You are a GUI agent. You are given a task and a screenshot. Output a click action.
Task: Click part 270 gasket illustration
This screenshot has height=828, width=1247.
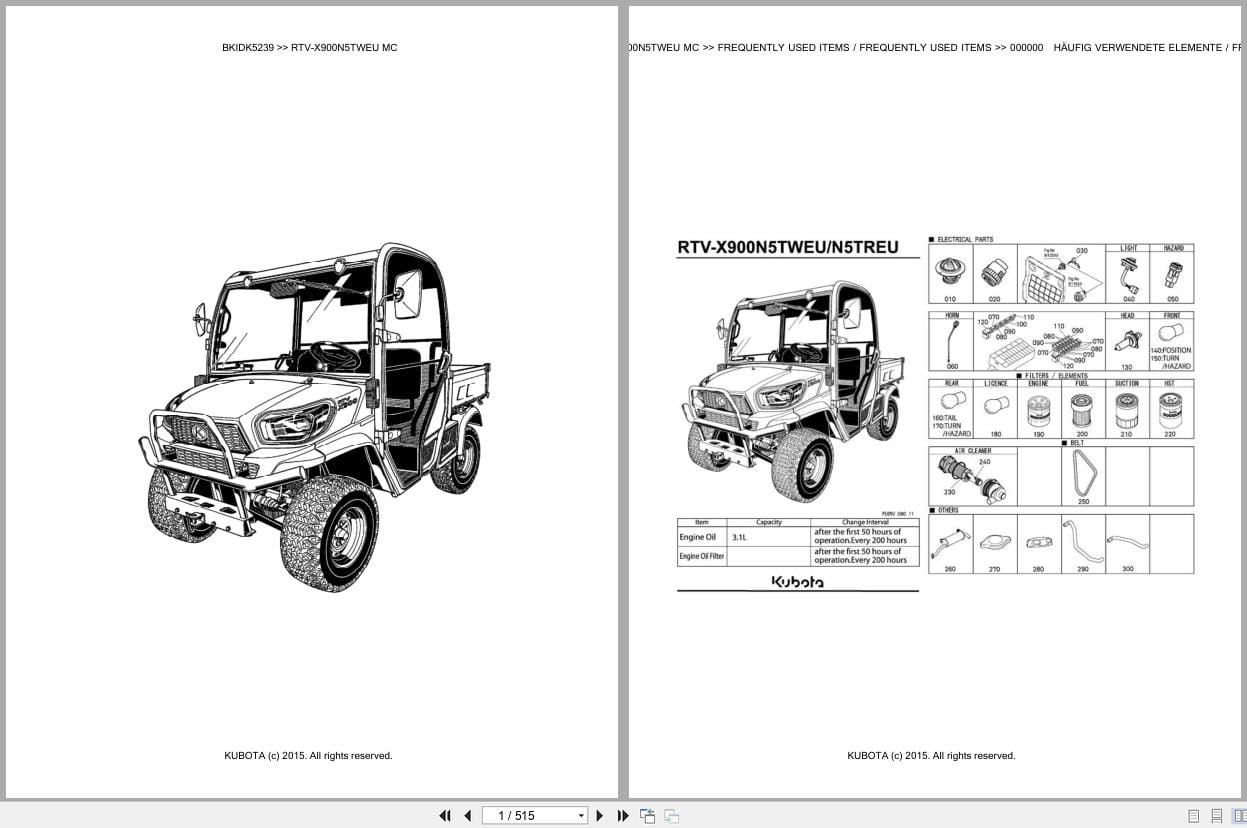coord(994,543)
